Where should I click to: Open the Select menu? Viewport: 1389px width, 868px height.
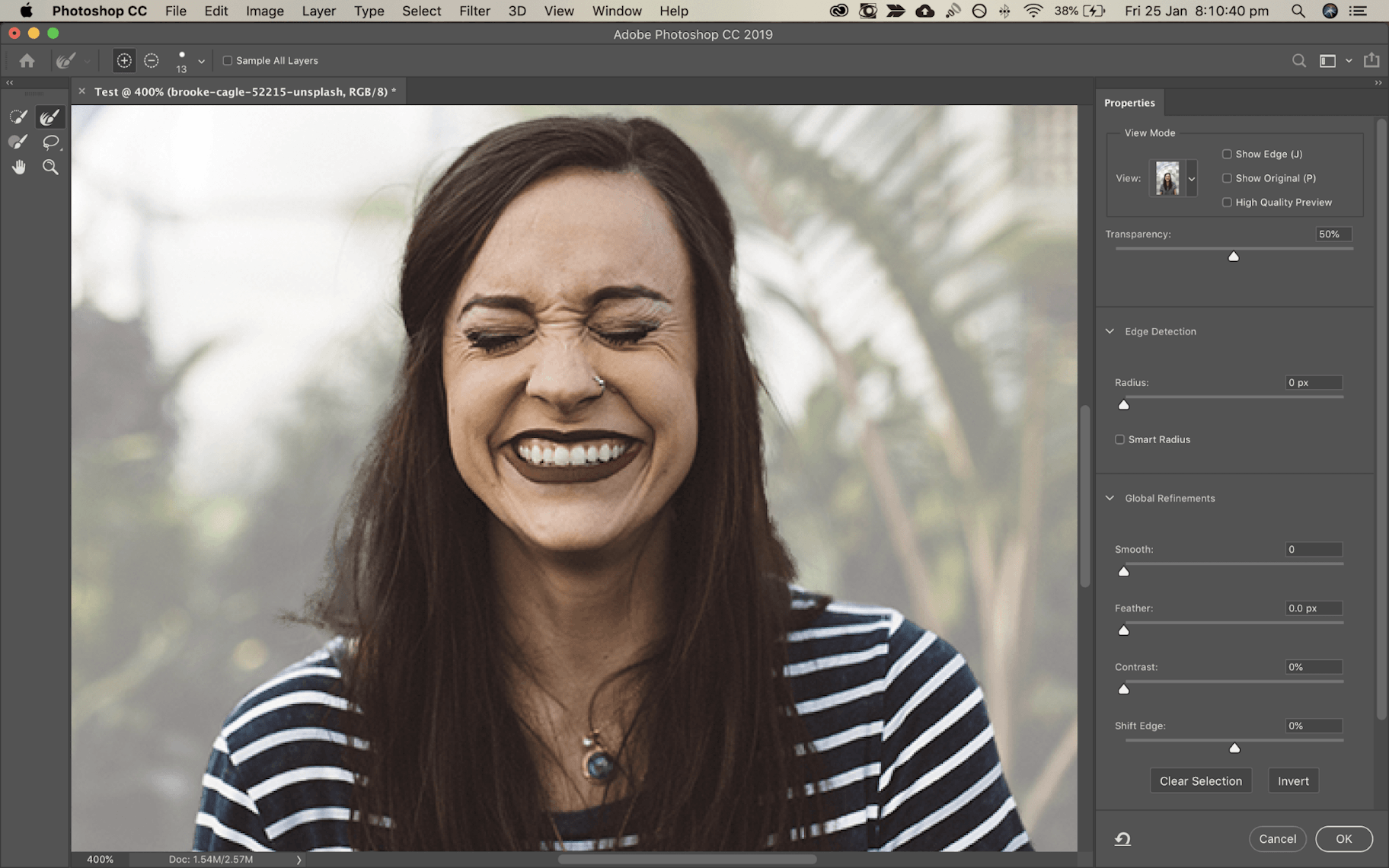pos(421,11)
